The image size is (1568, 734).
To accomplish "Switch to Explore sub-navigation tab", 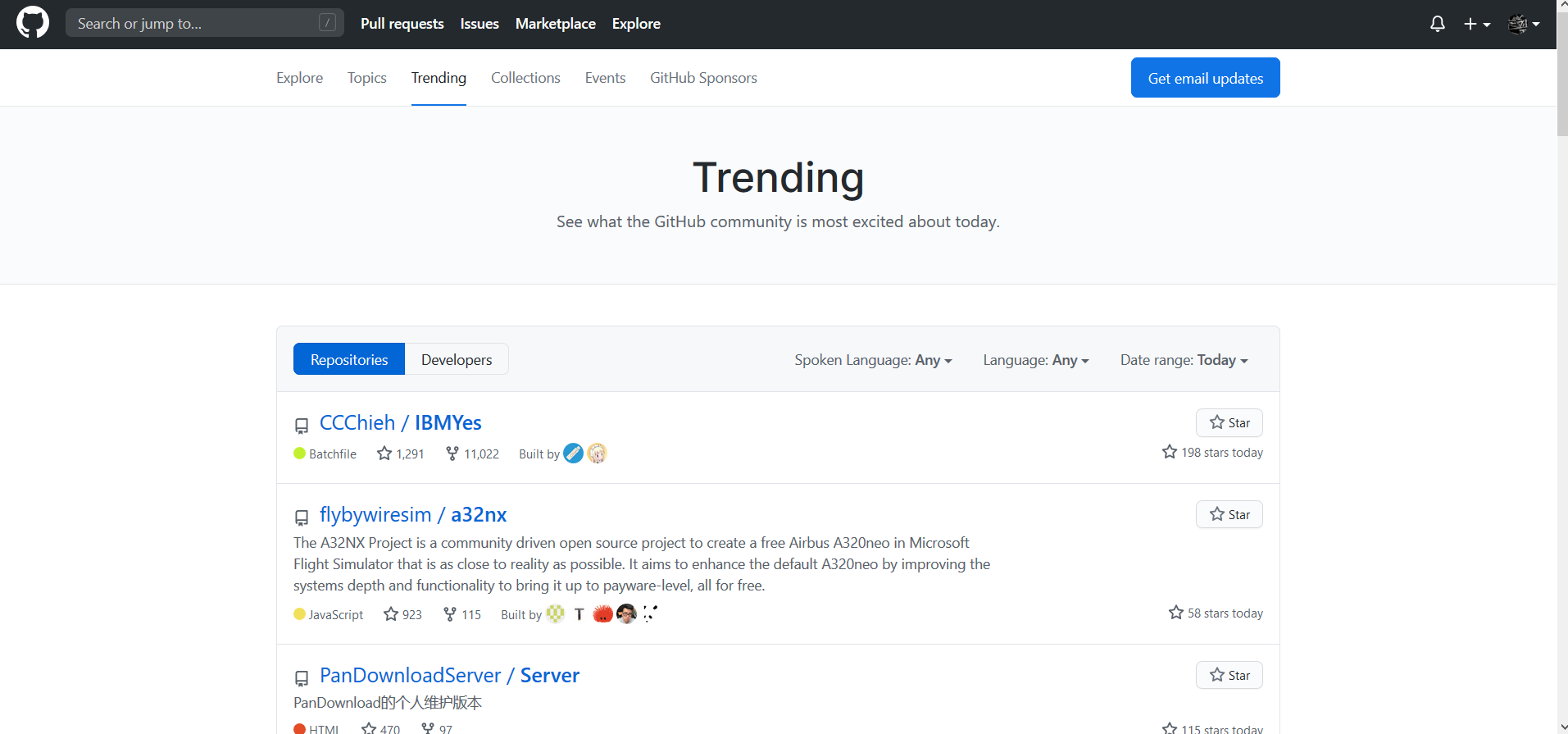I will tap(299, 78).
